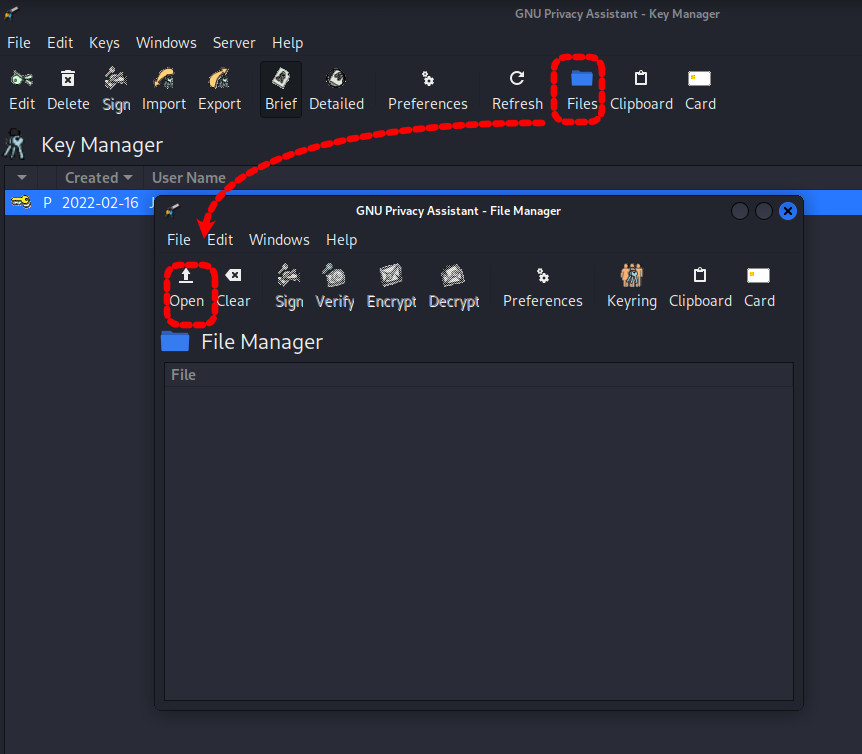Open Help menu in Key Manager
Screen dimensions: 862x754
click(288, 43)
